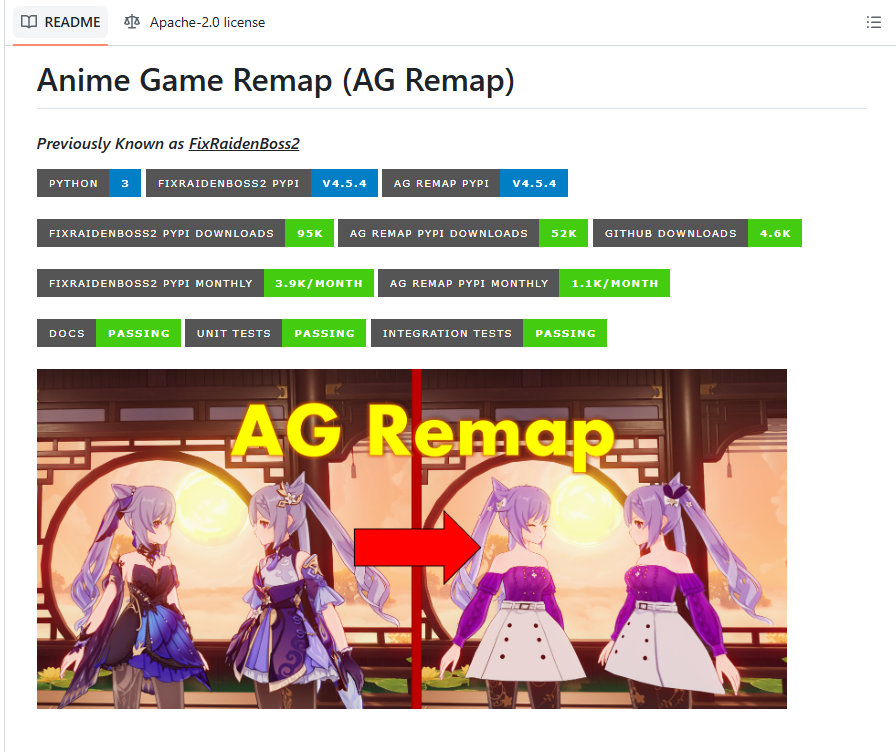Click the license scale icon
The width and height of the screenshot is (896, 752).
click(132, 22)
